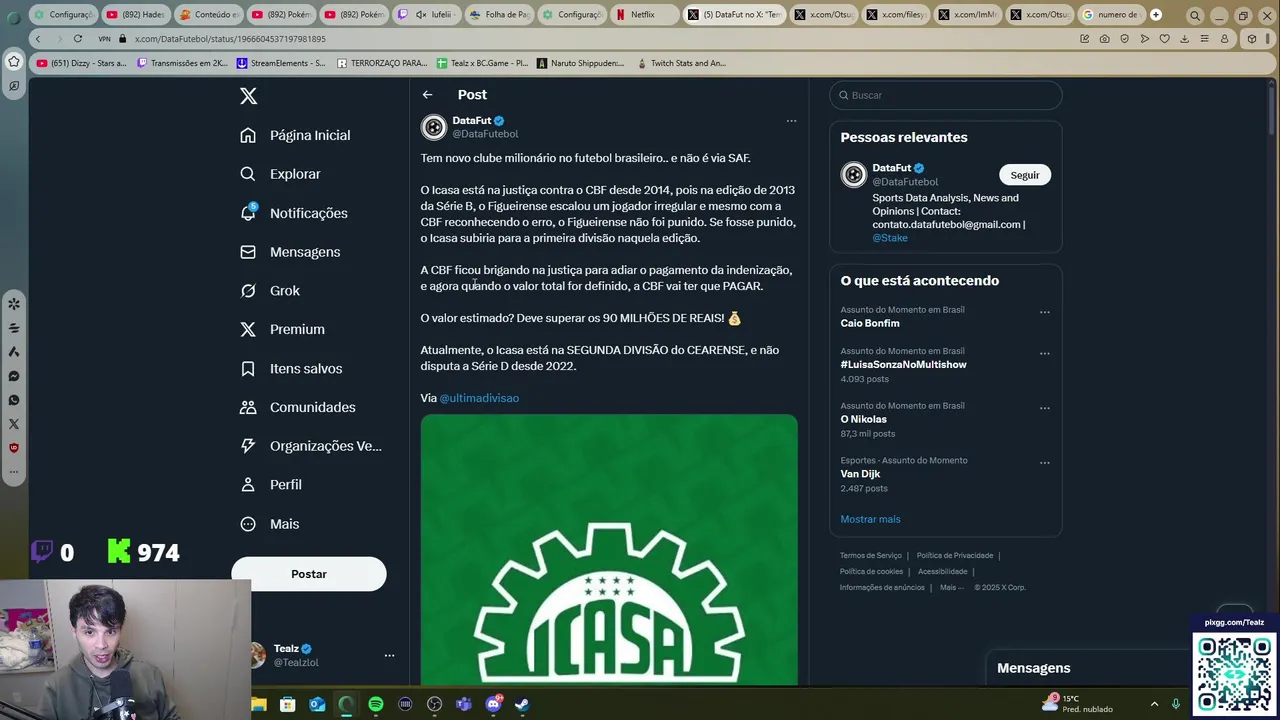1280x720 pixels.
Task: Open the browser sidebar three-dots options
Action: [x=14, y=471]
